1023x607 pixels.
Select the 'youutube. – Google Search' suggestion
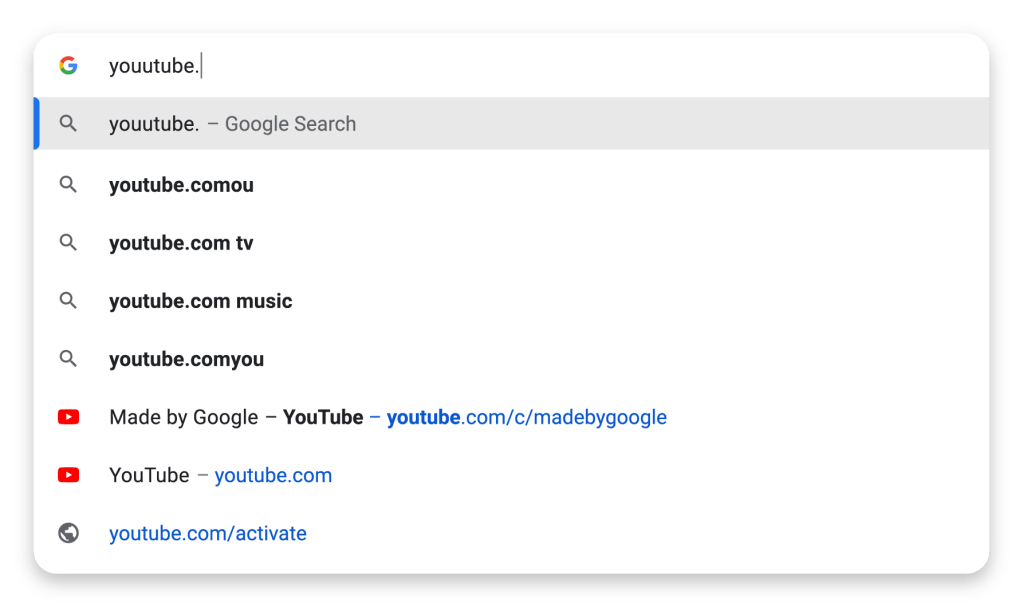pyautogui.click(x=232, y=124)
